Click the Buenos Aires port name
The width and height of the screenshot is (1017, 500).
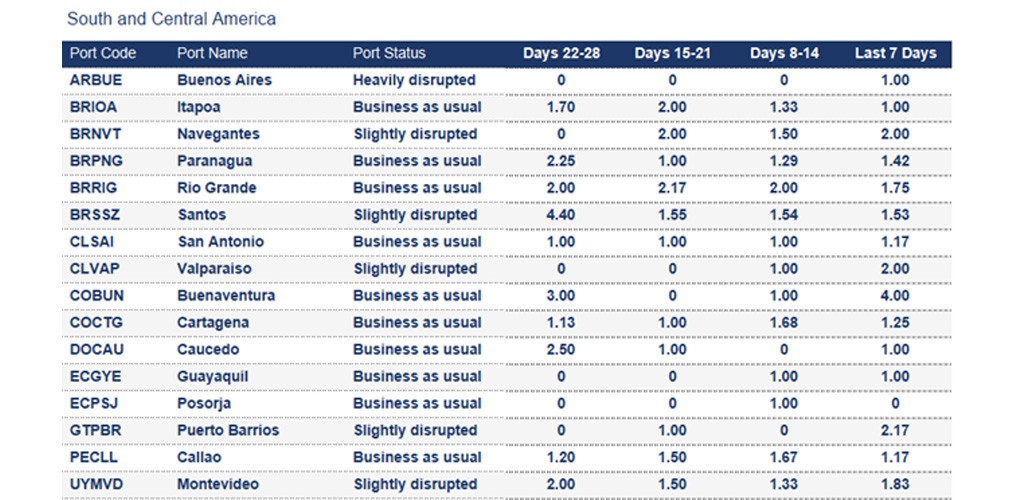[x=224, y=80]
